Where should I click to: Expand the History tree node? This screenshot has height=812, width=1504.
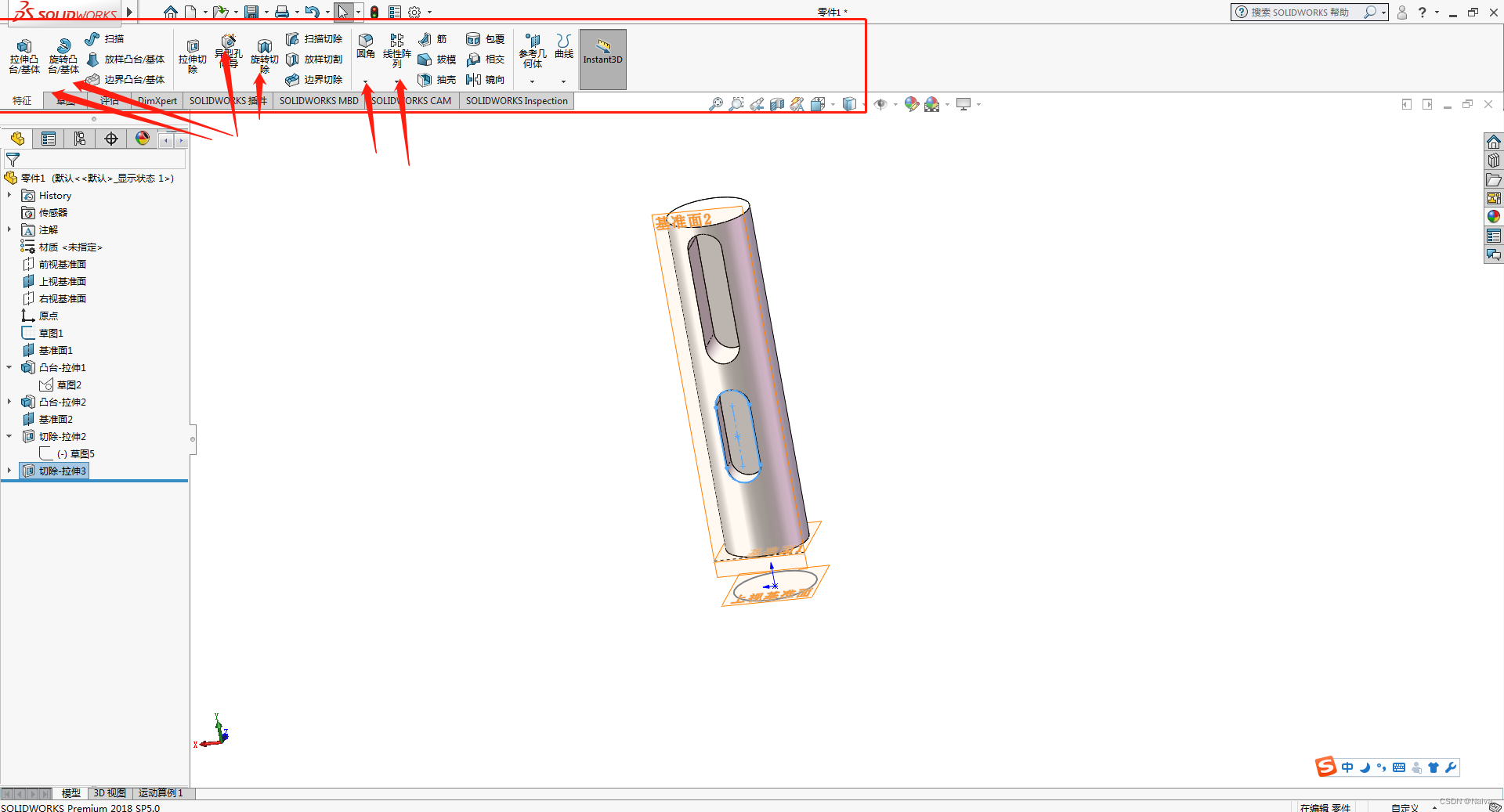(x=9, y=195)
